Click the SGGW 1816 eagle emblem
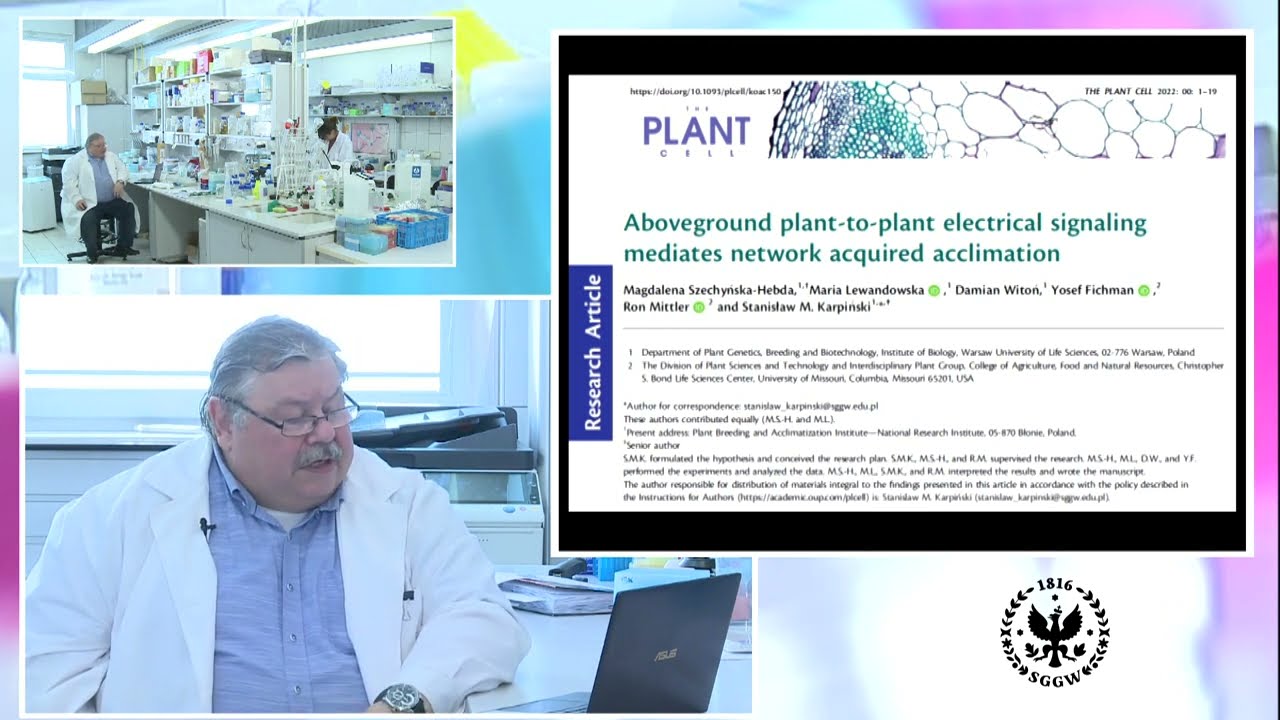This screenshot has height=720, width=1280. pyautogui.click(x=1055, y=632)
